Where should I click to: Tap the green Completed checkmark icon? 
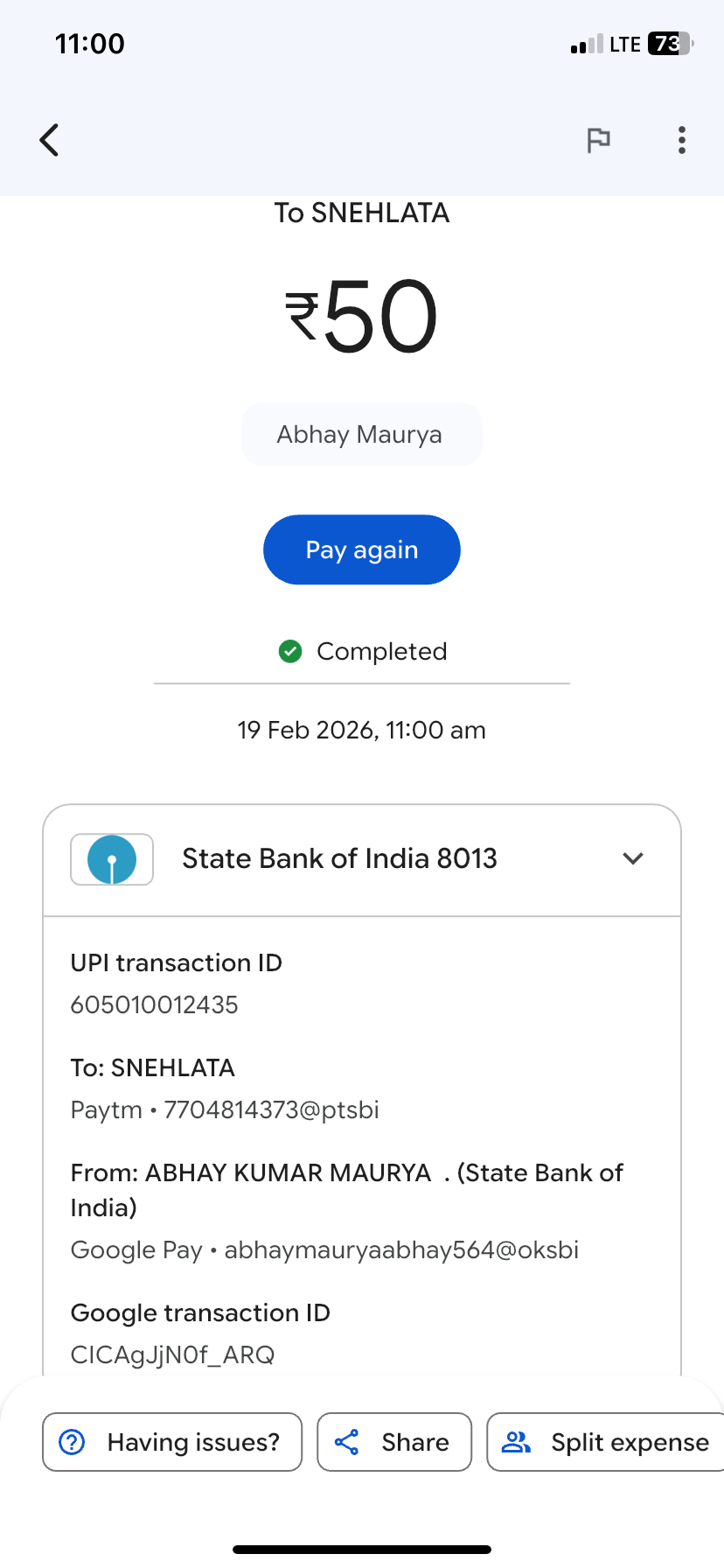point(290,651)
